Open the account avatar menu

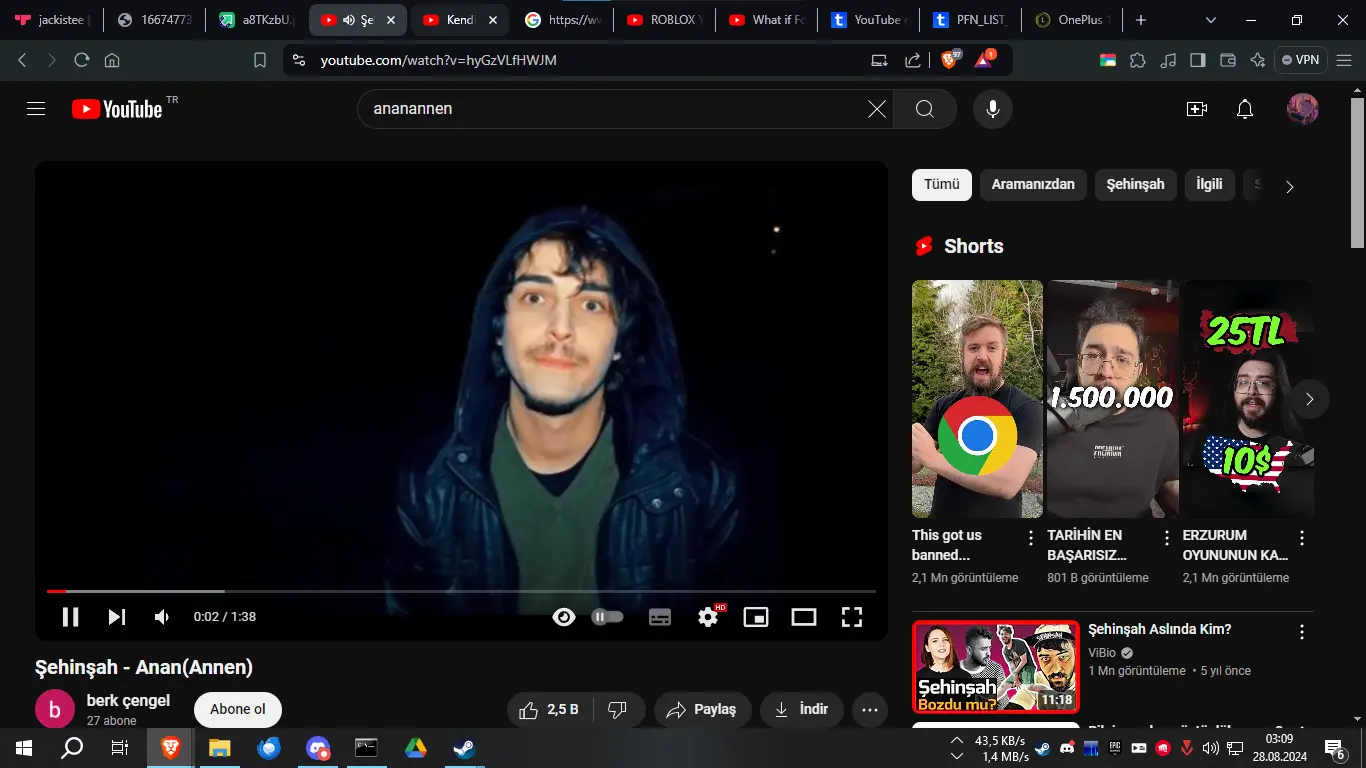click(1302, 109)
